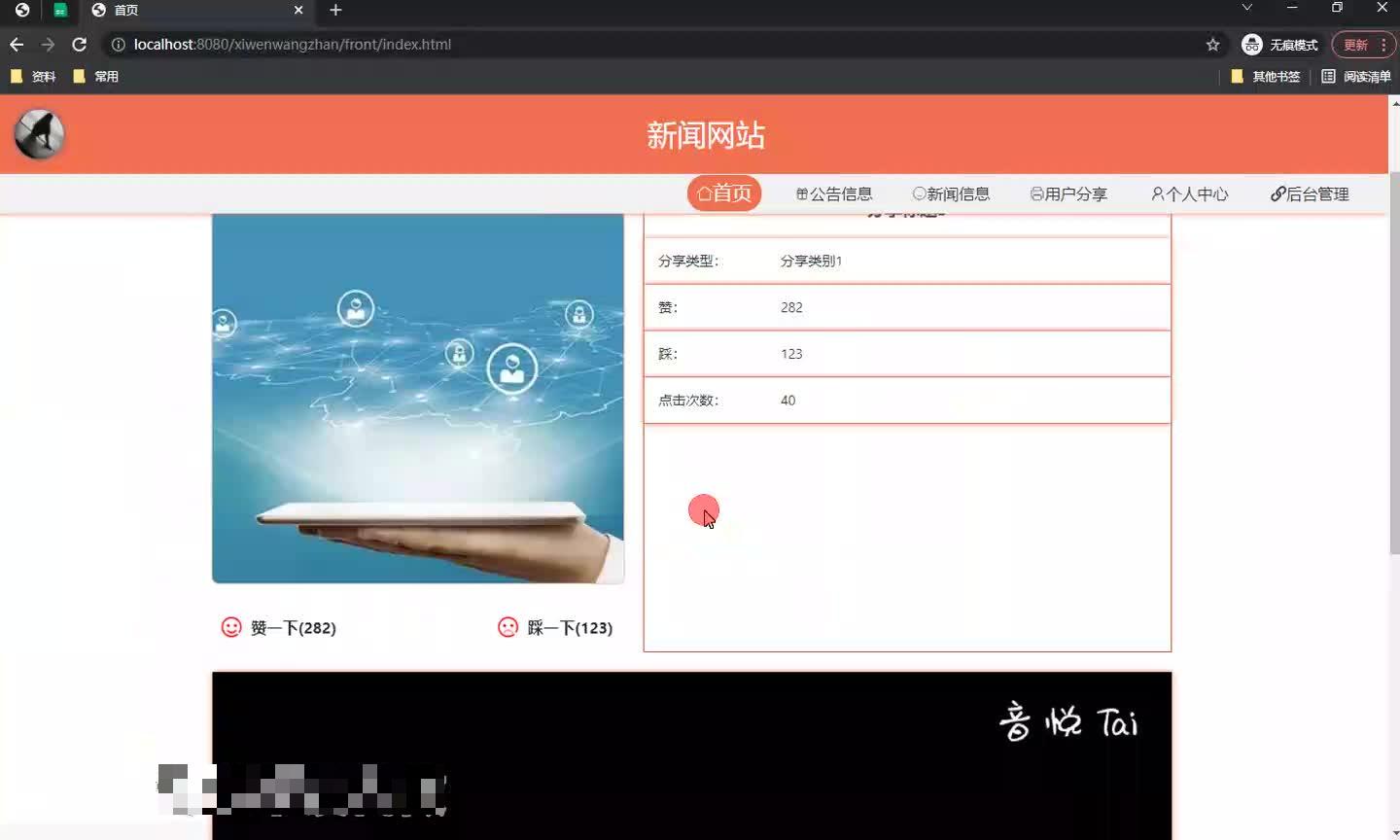The width and height of the screenshot is (1400, 840).
Task: Open the 新闻信息 navigation item
Action: tap(951, 193)
